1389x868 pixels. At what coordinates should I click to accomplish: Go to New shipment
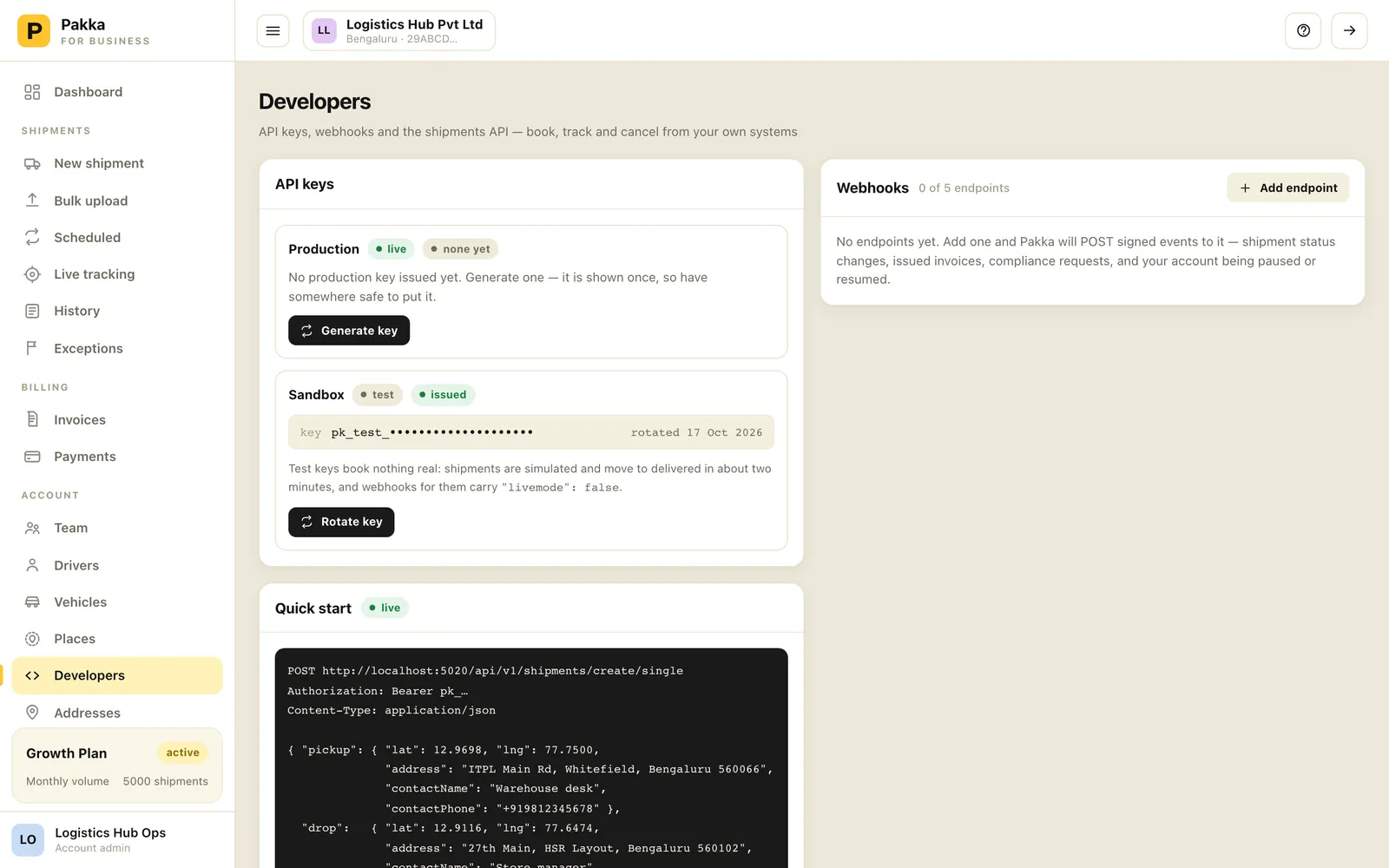point(117,163)
